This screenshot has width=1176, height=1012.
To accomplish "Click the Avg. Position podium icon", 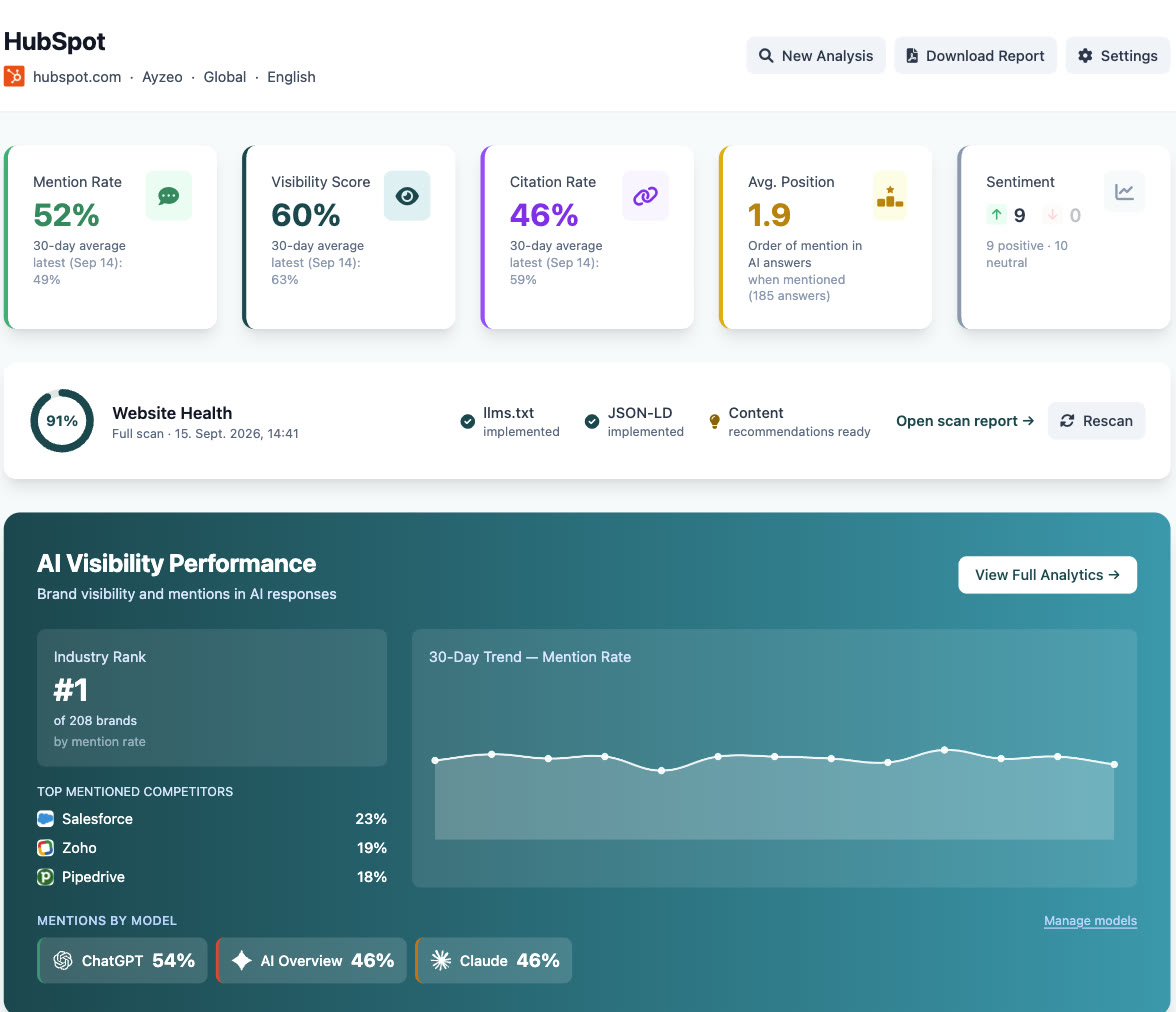I will tap(890, 197).
